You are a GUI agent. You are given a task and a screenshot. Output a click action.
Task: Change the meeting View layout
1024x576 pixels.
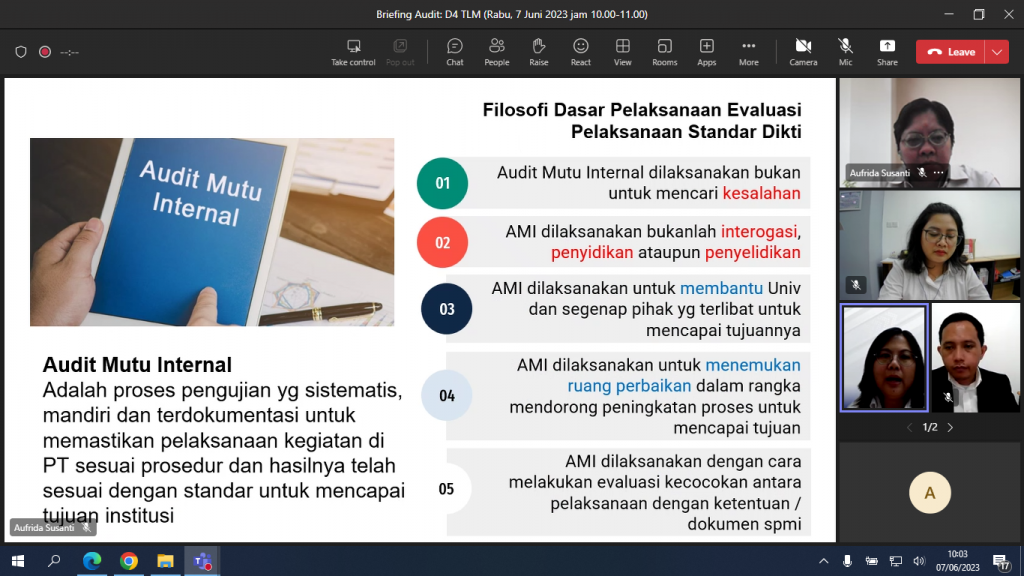(622, 51)
